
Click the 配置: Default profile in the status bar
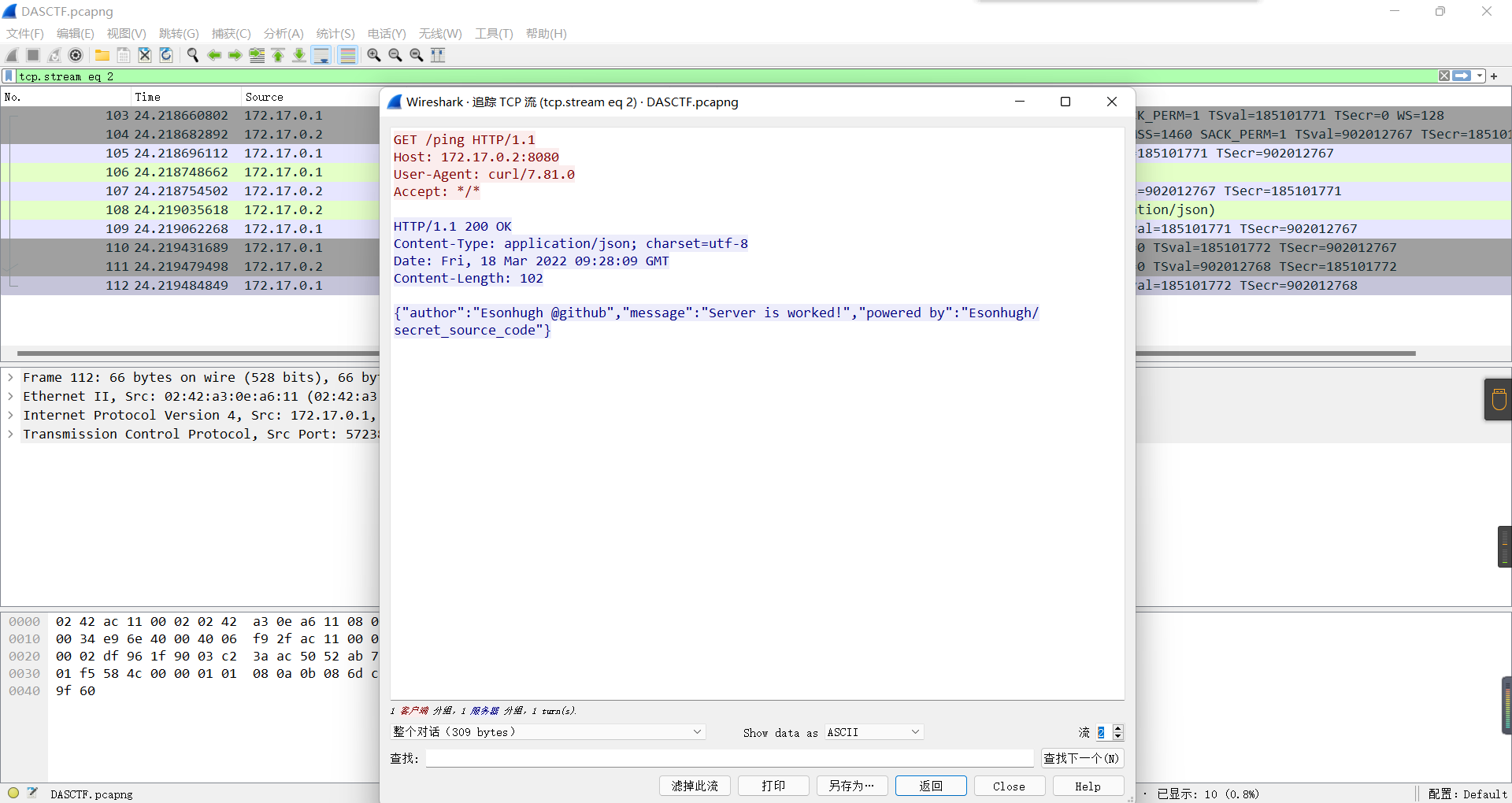1466,794
